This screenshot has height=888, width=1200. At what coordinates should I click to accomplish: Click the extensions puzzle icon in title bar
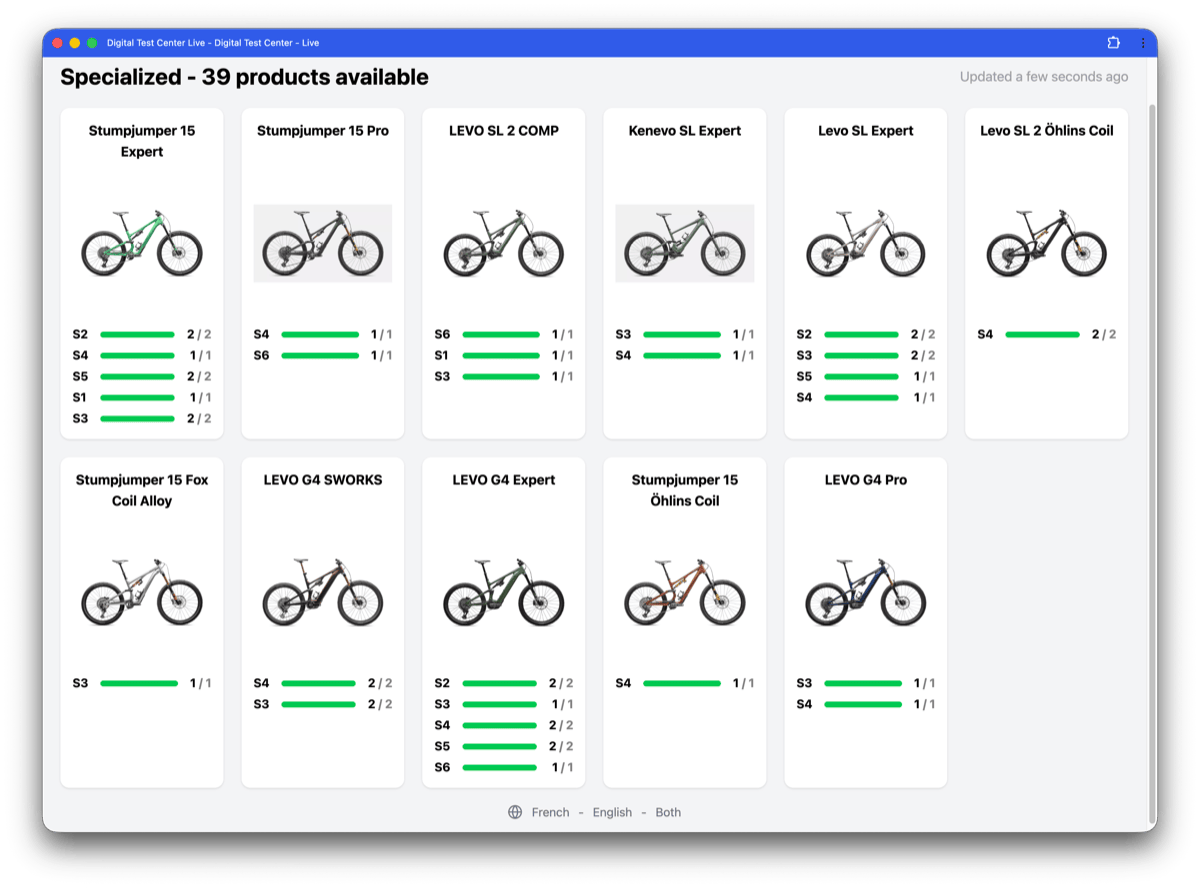[1114, 43]
